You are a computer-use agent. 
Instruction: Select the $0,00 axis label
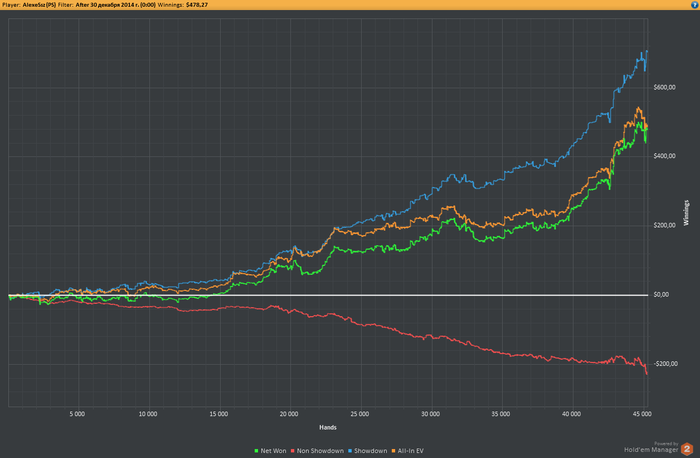[661, 295]
